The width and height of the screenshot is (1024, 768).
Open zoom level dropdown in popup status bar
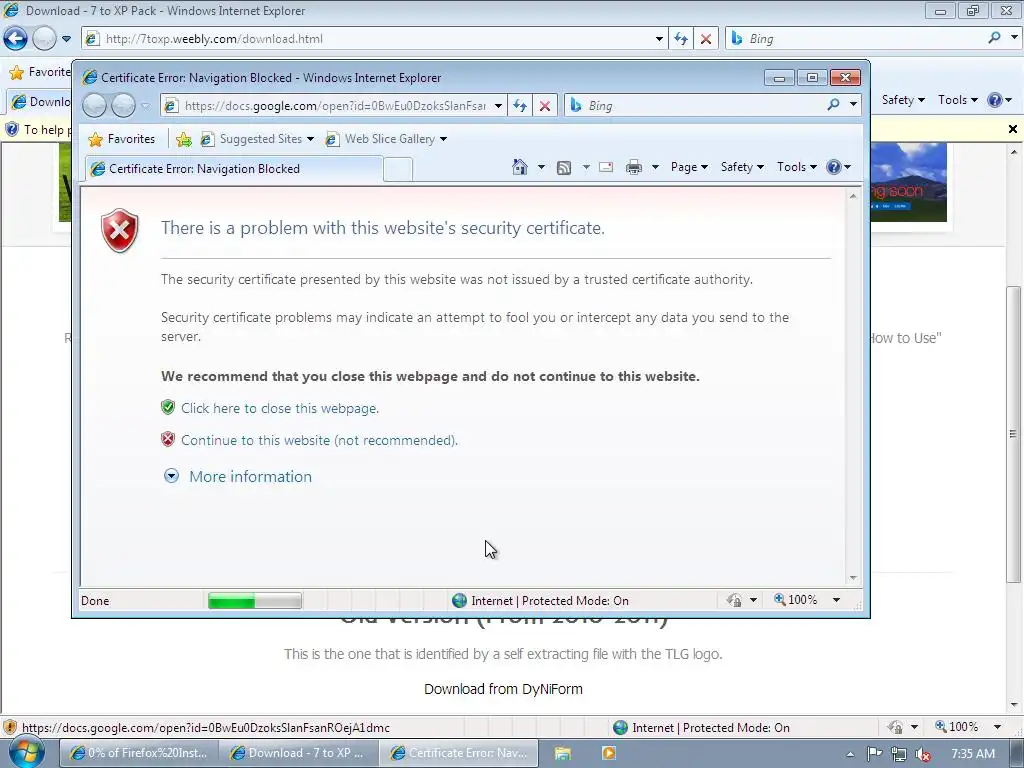click(836, 600)
